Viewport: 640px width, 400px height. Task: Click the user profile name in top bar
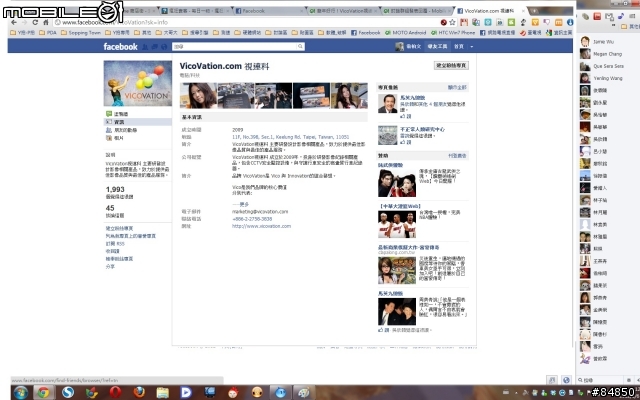(x=413, y=47)
